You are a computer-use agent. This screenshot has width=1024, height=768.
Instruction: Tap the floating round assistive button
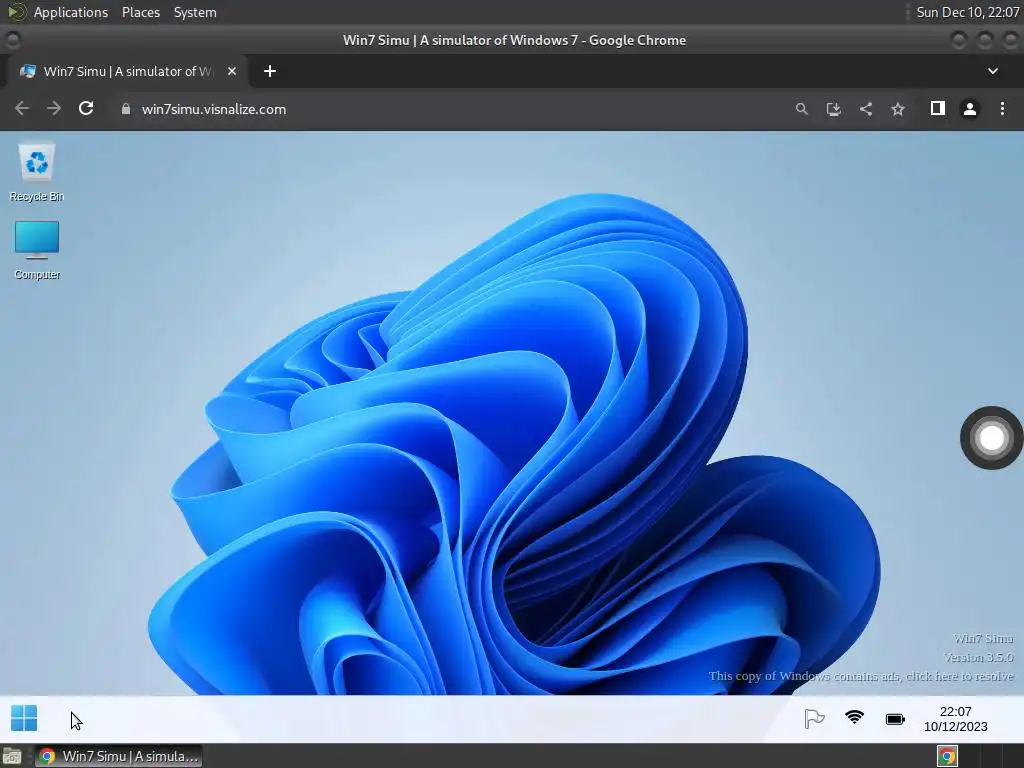pyautogui.click(x=991, y=438)
